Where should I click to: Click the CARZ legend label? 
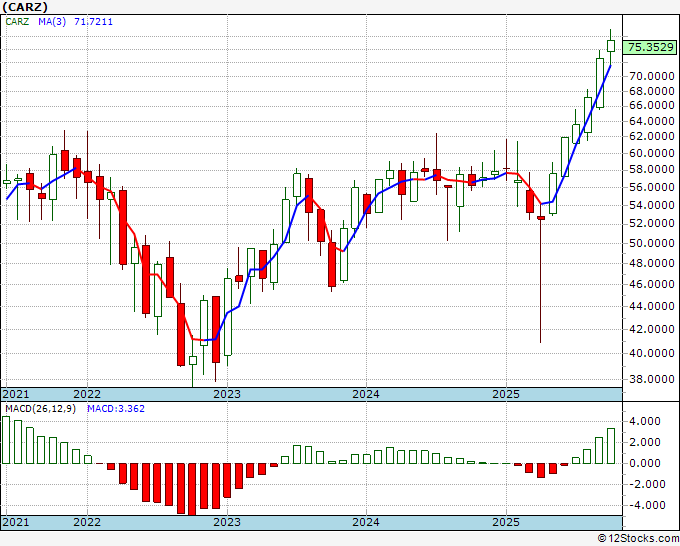17,22
